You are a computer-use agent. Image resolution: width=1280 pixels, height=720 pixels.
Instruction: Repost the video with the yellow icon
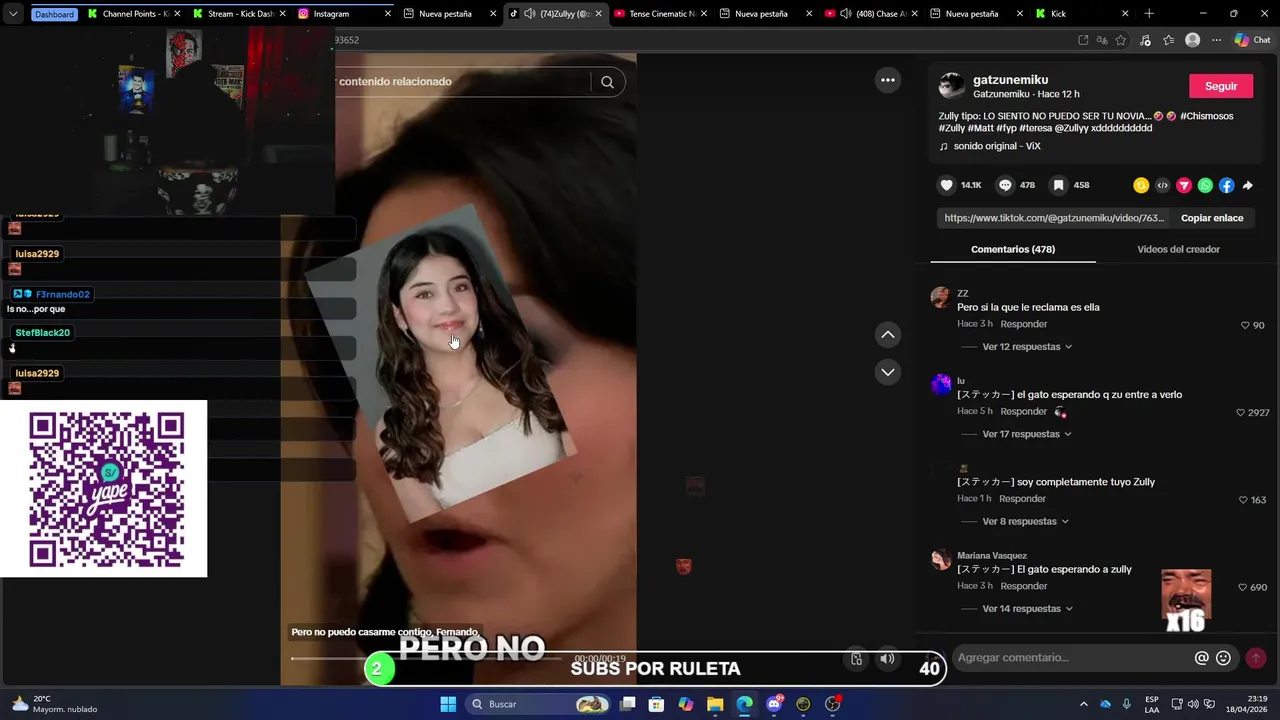point(1141,185)
